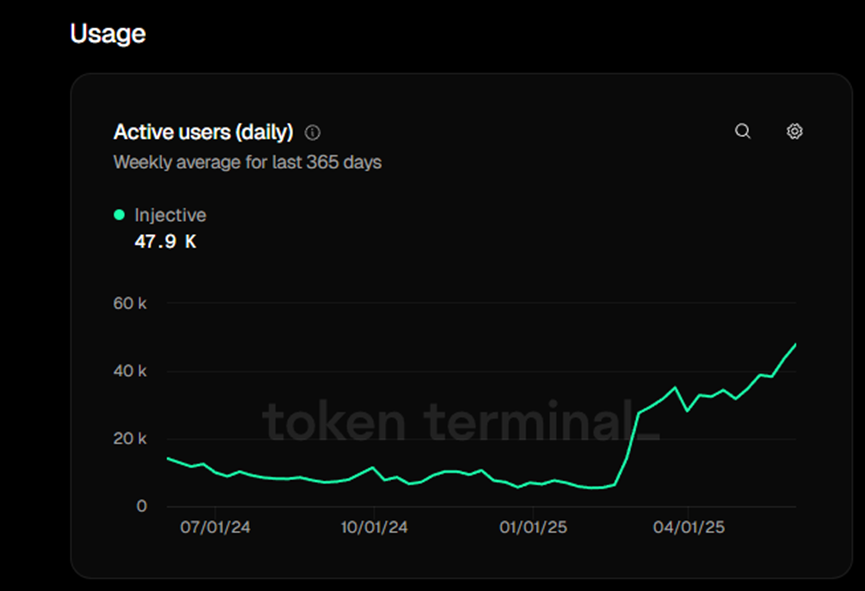Click the 60 k y-axis label
The width and height of the screenshot is (865, 591).
pyautogui.click(x=129, y=303)
